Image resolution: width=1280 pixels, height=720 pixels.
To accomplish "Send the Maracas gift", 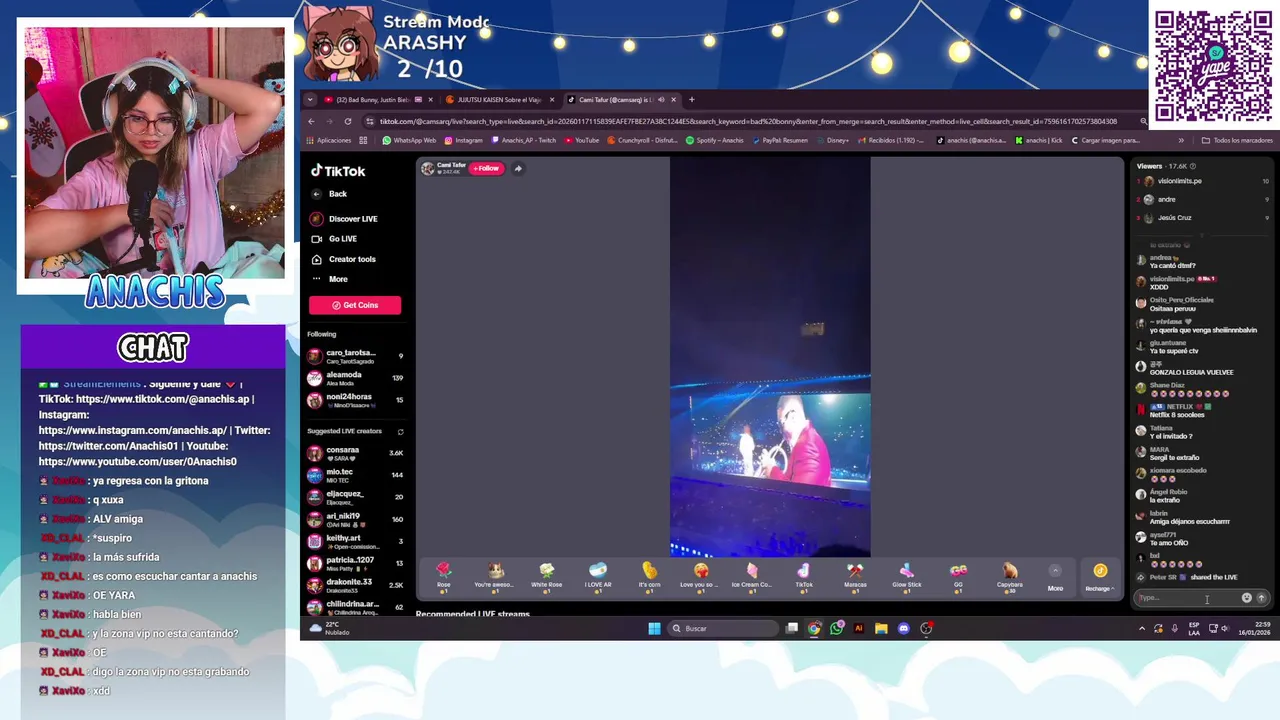I will tap(855, 577).
